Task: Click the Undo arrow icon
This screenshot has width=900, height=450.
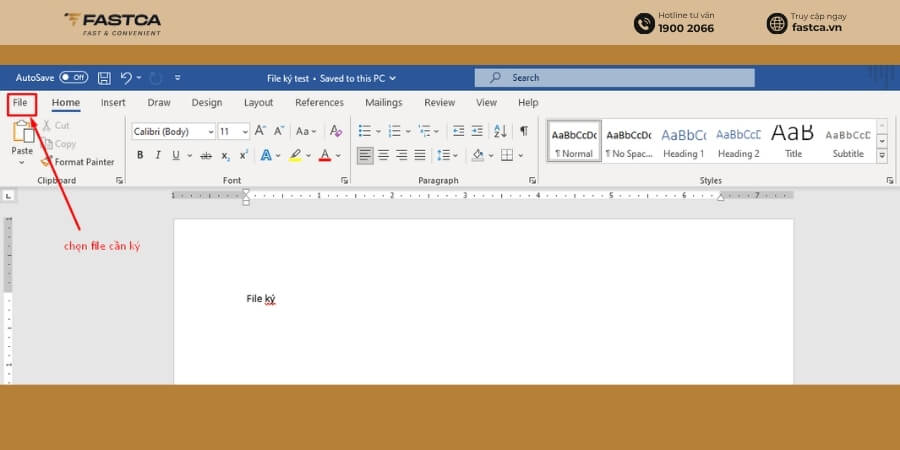Action: 126,78
